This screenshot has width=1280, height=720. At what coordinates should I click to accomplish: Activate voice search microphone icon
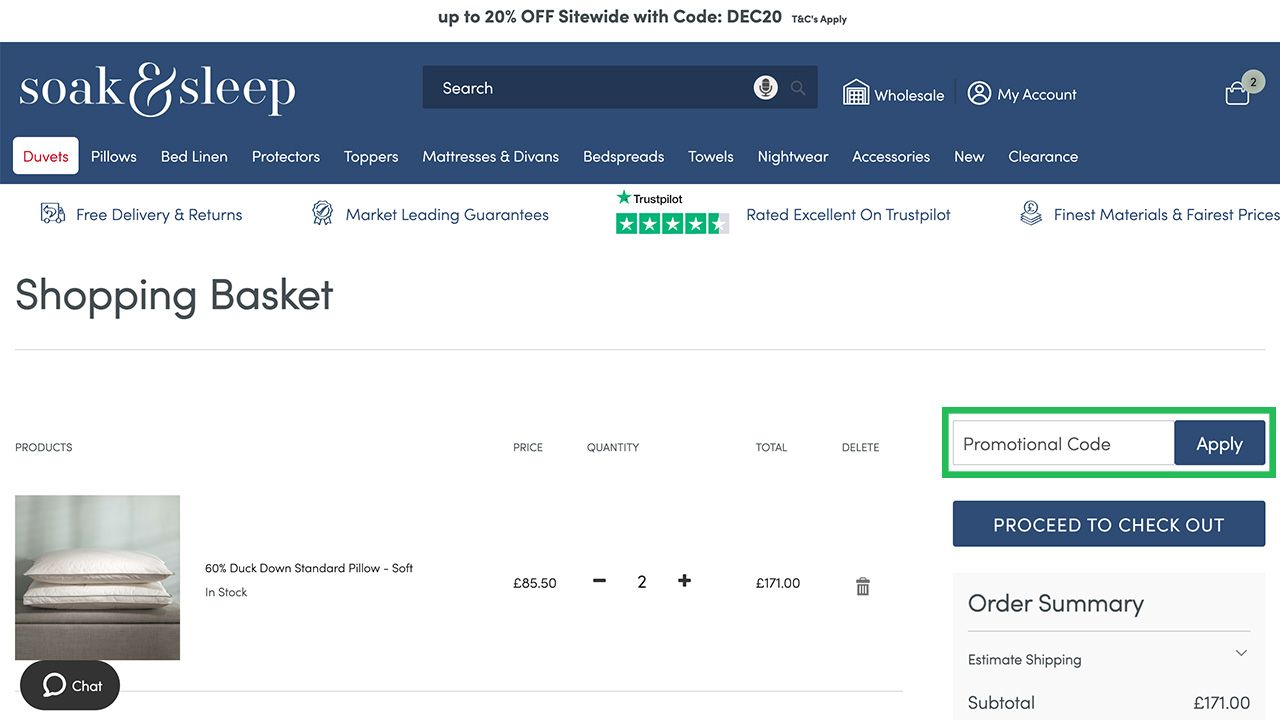click(765, 88)
